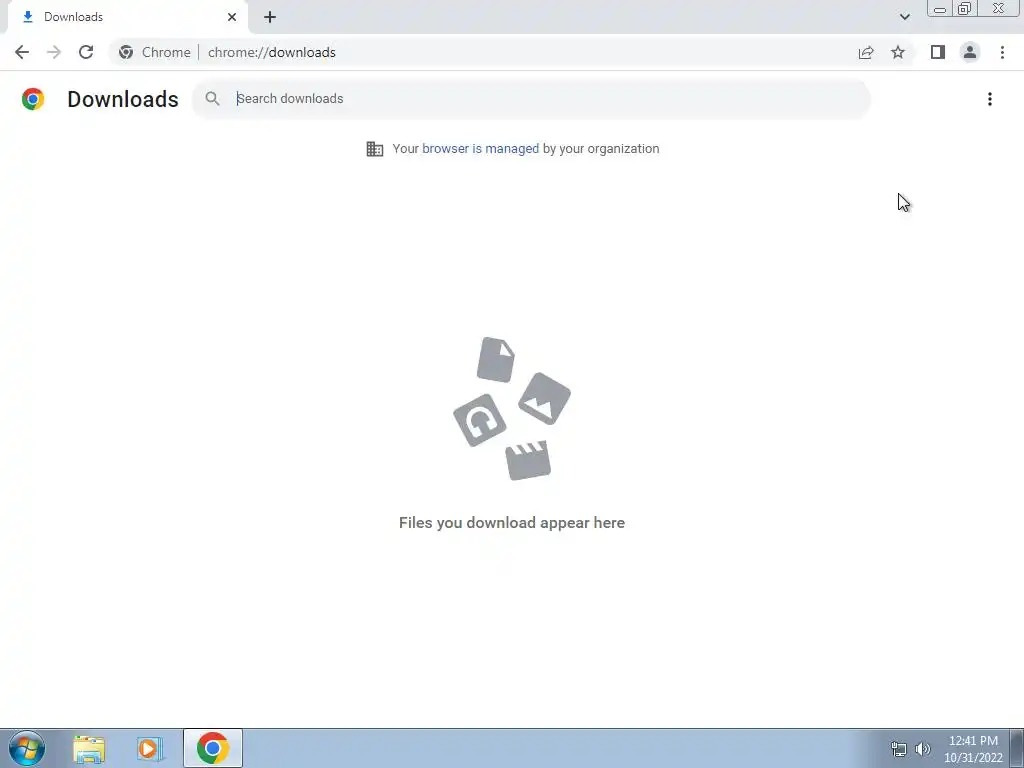Click the Chrome site info chip

155,52
